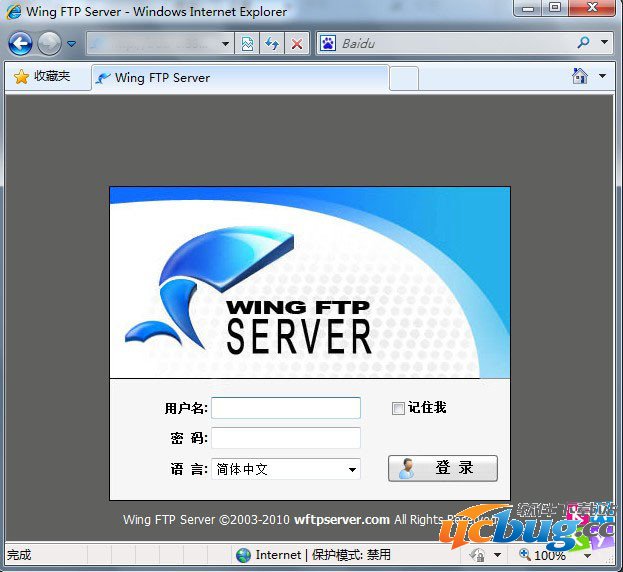This screenshot has height=572, width=623.
Task: Open the 语言 language dropdown 简体中文
Action: pyautogui.click(x=286, y=469)
